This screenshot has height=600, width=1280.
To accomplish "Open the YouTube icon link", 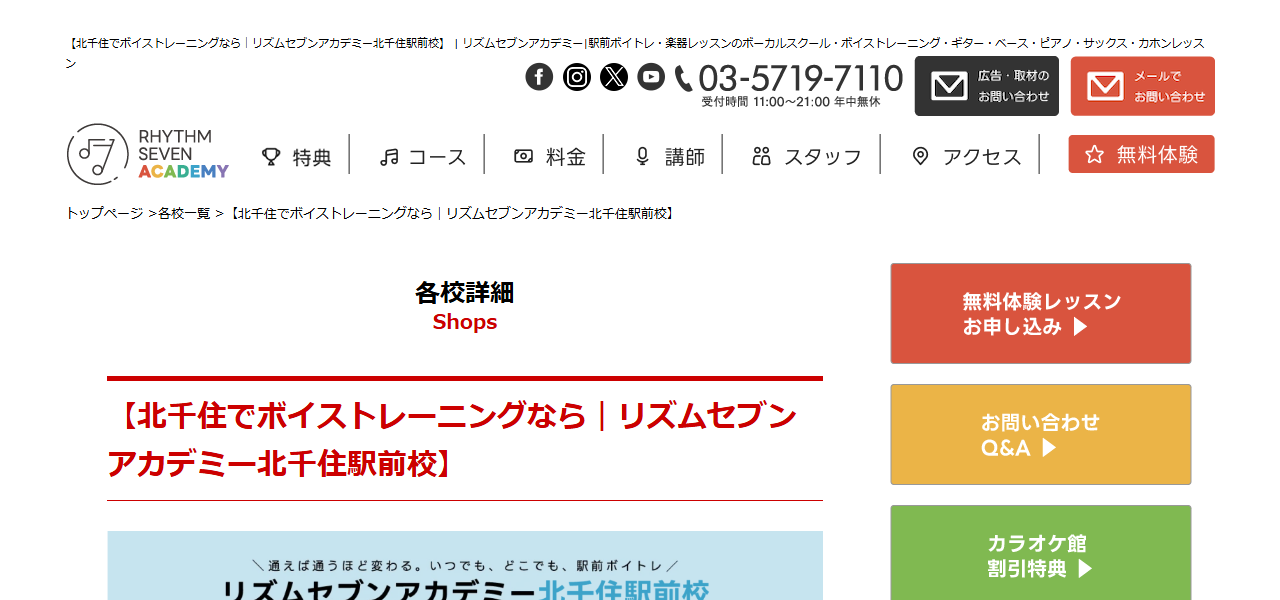I will click(x=651, y=77).
